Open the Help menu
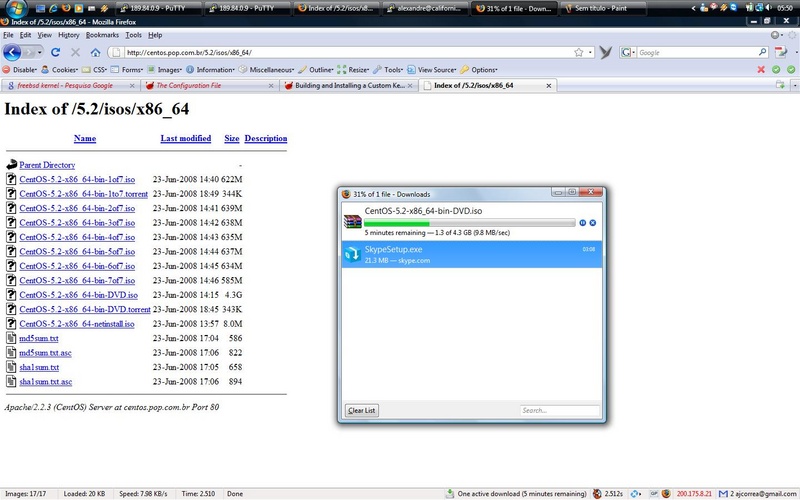Image resolution: width=800 pixels, height=500 pixels. point(155,35)
